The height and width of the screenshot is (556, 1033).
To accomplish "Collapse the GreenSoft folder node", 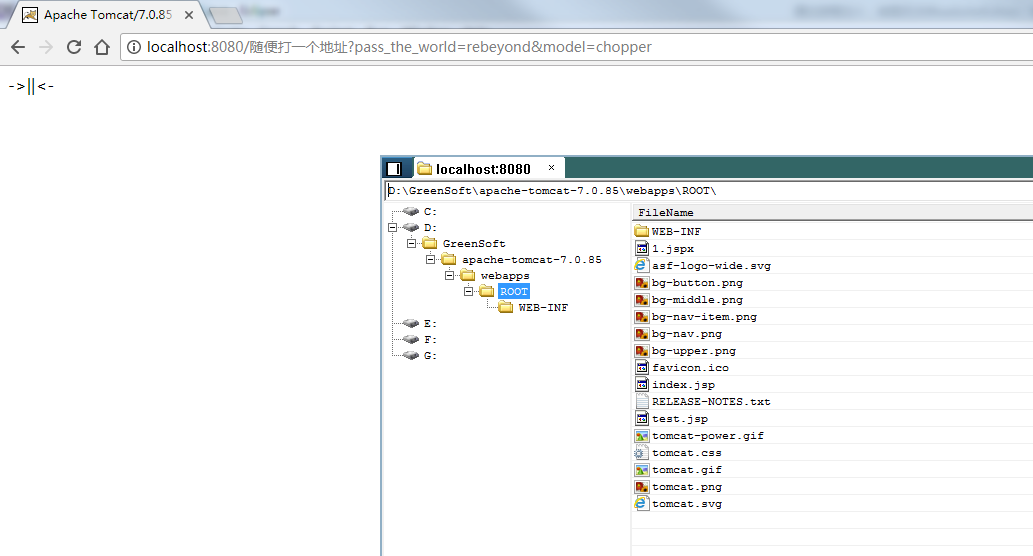I will [412, 243].
